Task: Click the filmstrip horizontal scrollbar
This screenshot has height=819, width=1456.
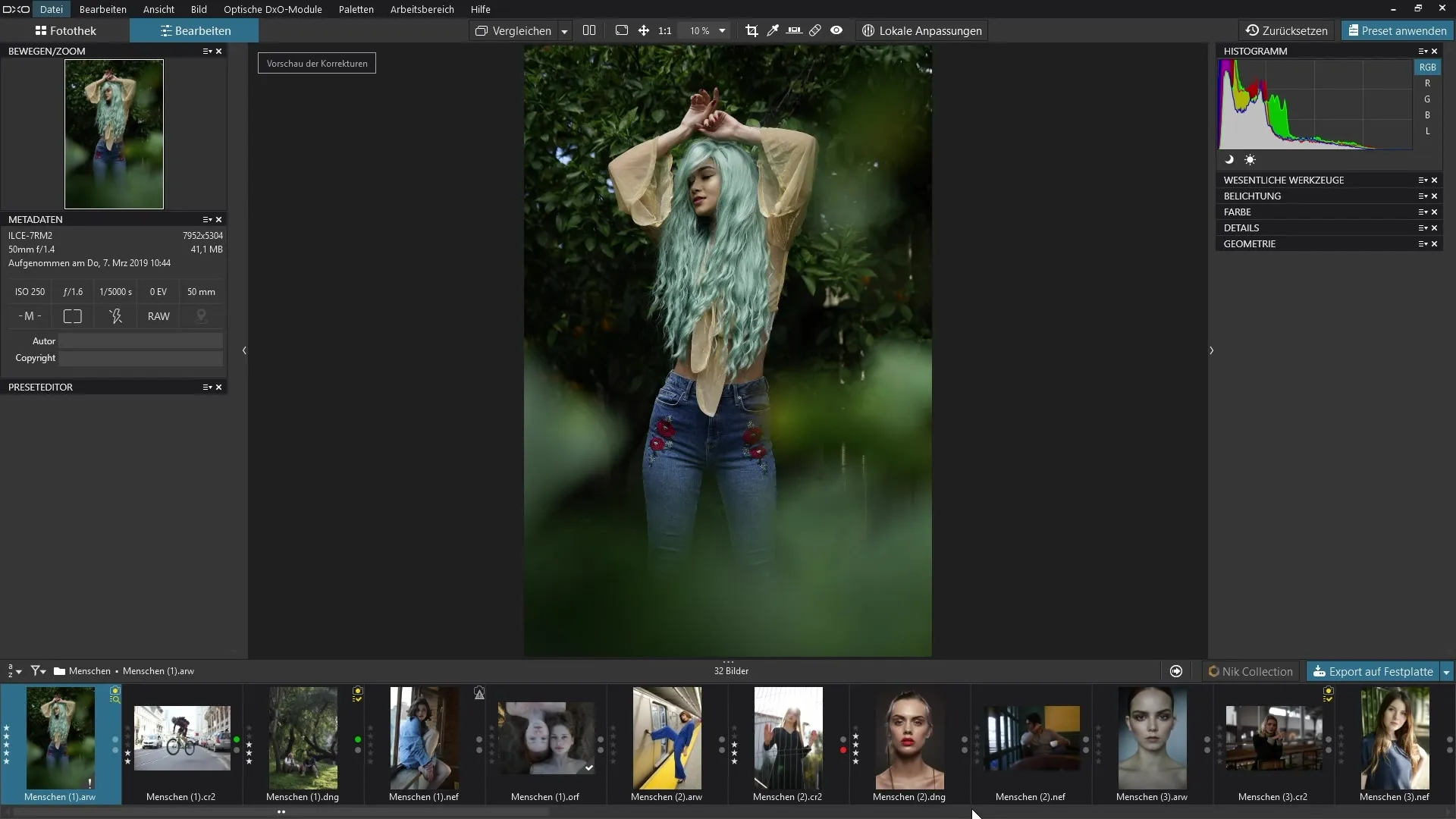Action: (x=281, y=812)
